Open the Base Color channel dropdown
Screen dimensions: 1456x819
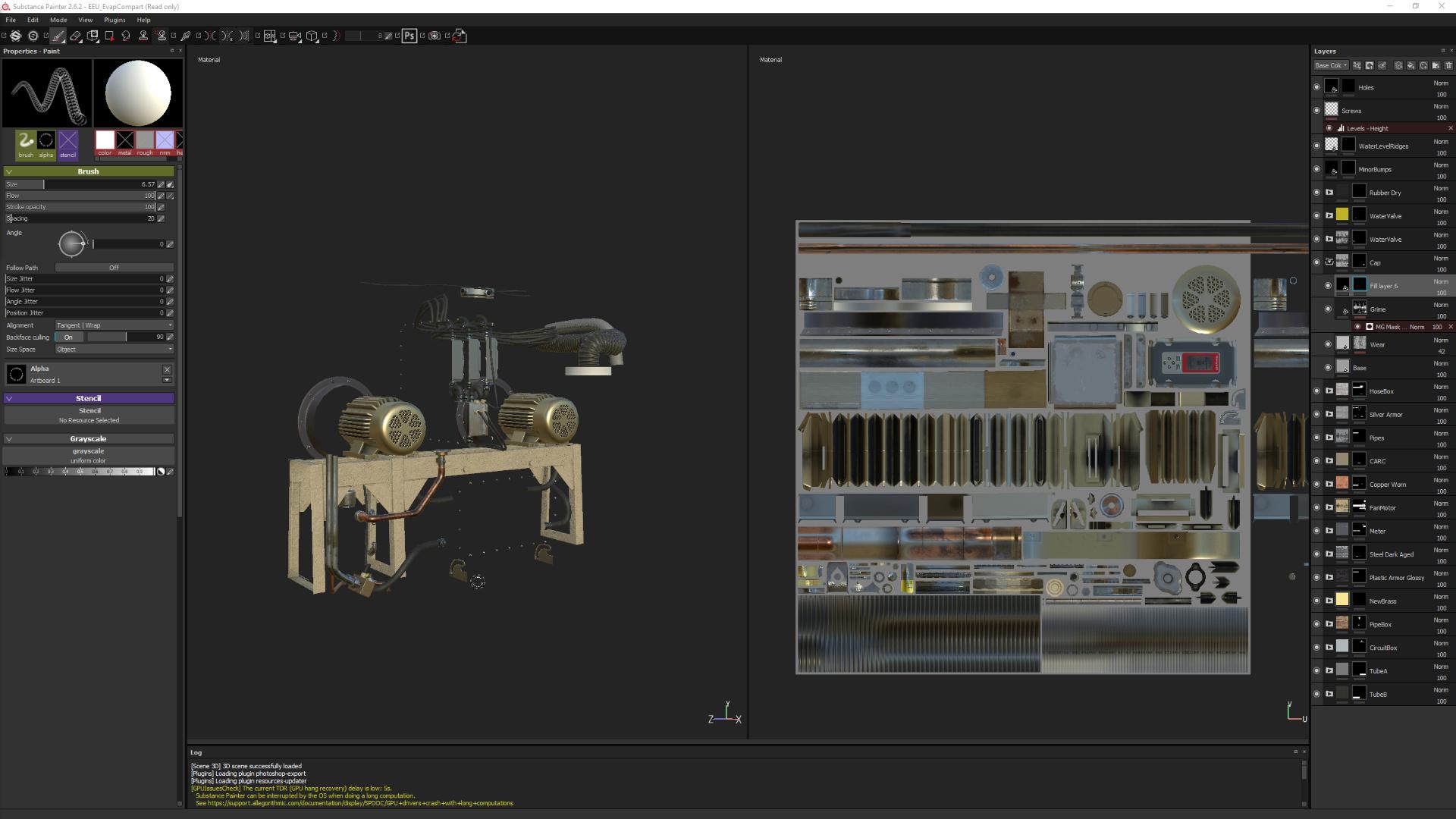1331,65
